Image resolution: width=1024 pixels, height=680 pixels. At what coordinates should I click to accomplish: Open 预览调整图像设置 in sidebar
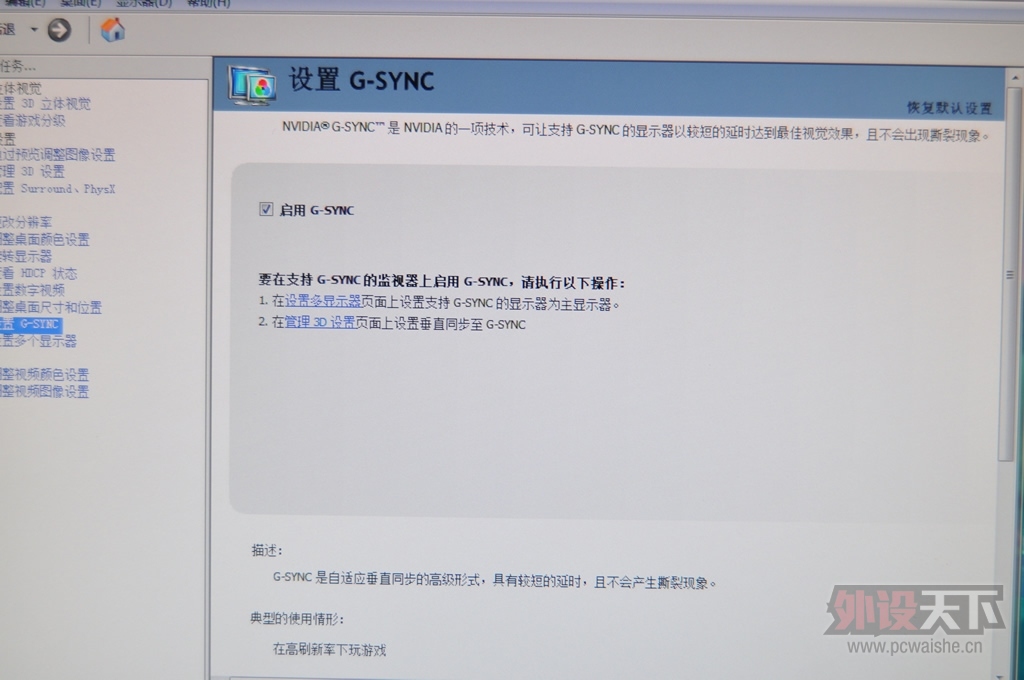[57, 155]
